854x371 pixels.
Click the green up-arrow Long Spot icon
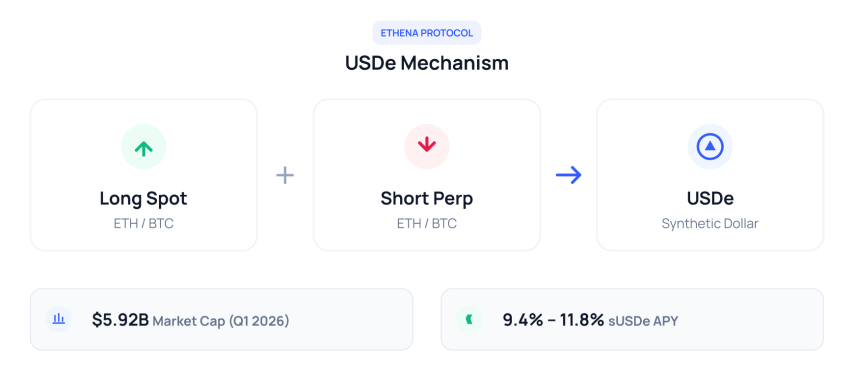pyautogui.click(x=143, y=147)
